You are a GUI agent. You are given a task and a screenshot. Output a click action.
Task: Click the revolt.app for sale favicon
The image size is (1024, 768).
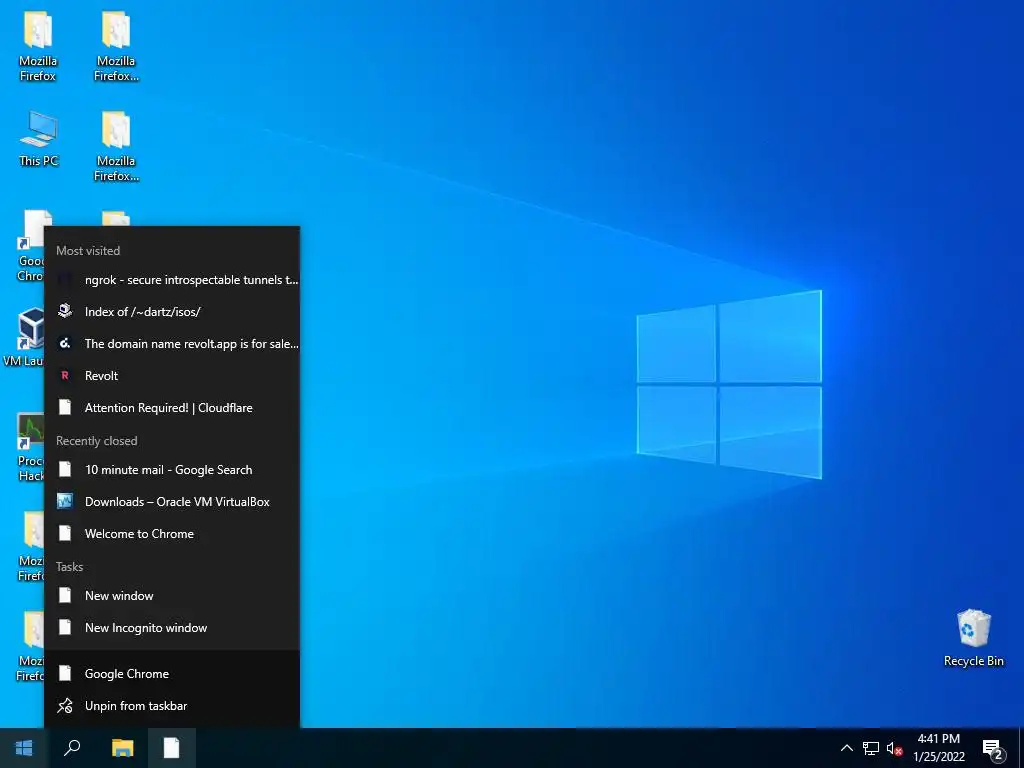coord(65,343)
